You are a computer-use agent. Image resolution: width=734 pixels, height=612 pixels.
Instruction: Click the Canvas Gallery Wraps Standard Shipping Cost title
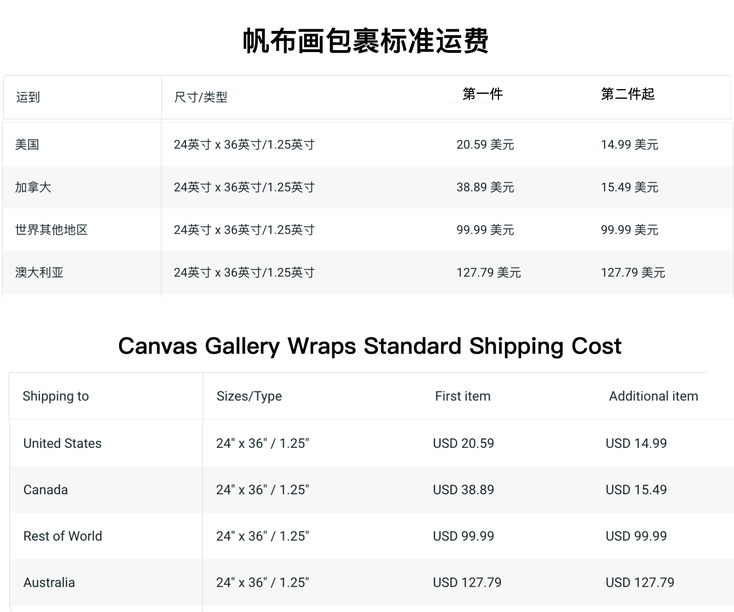[x=370, y=347]
